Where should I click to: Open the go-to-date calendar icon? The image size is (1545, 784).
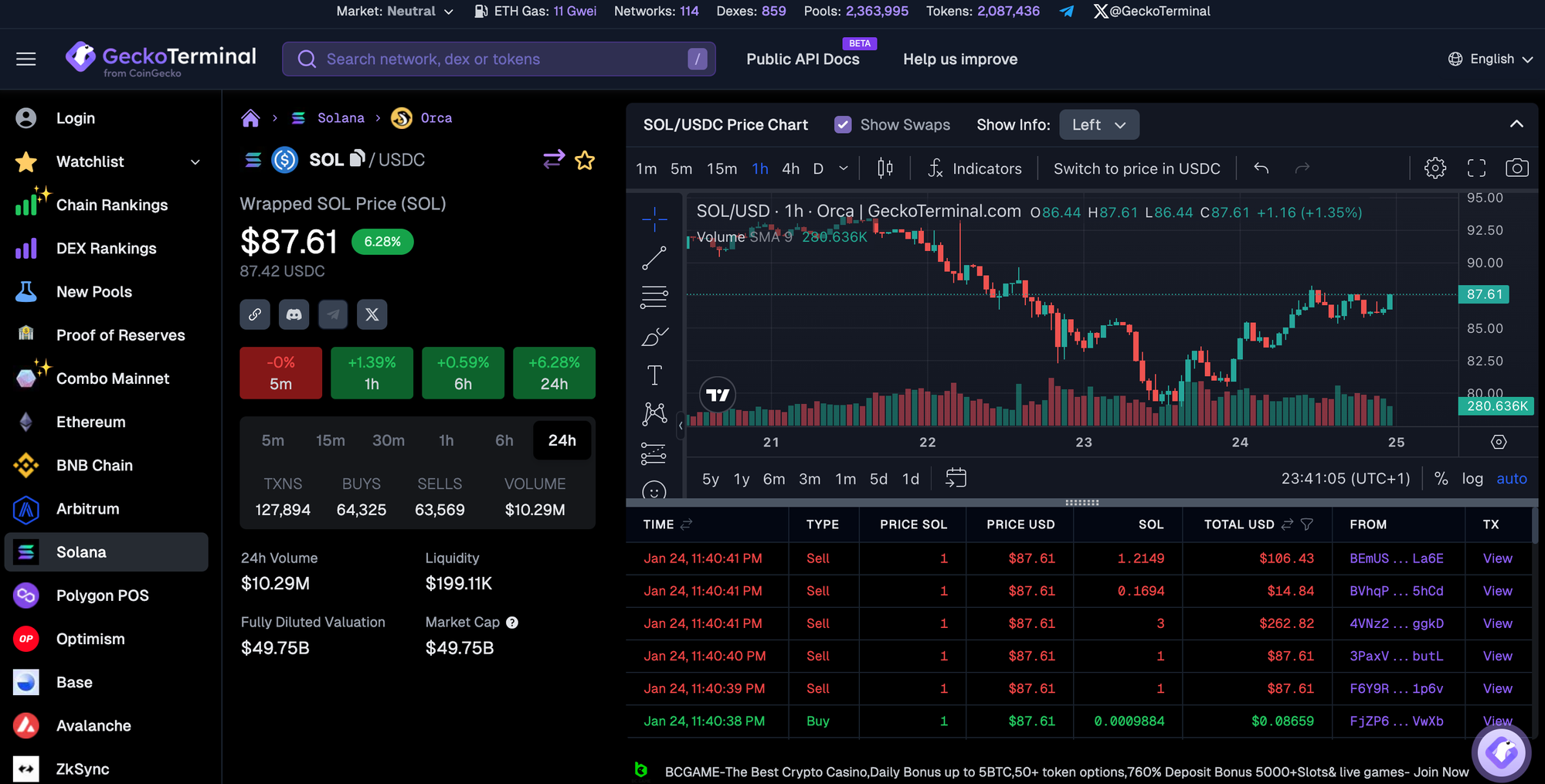click(x=956, y=478)
